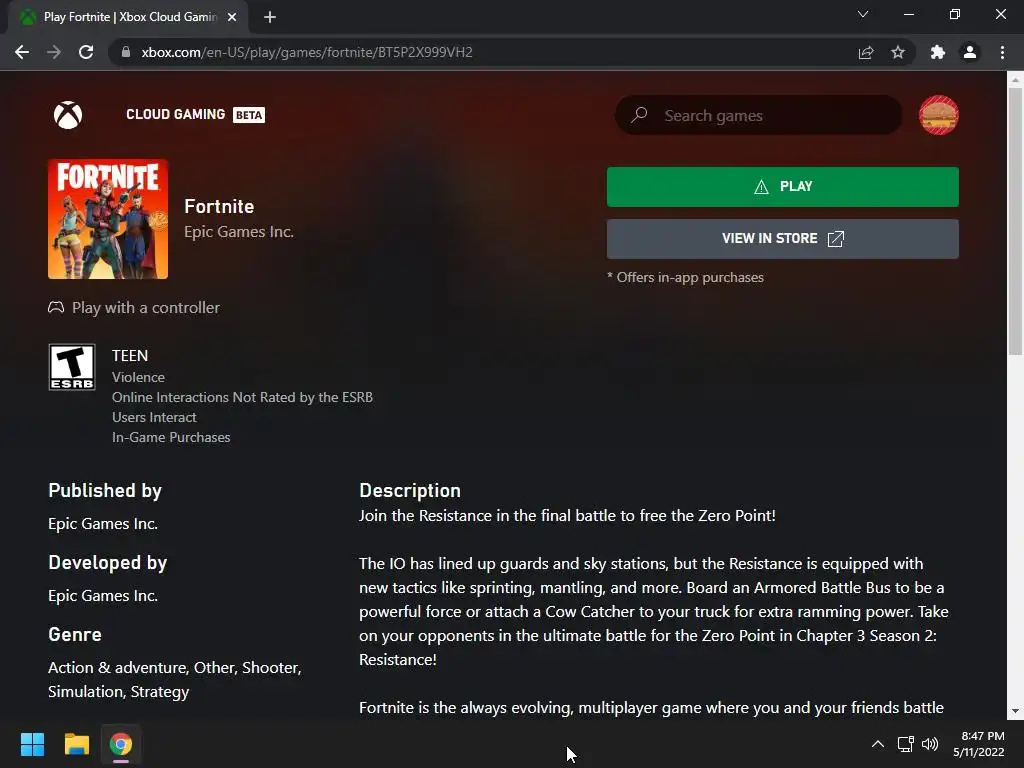Bookmark this tab with the star icon
1024x768 pixels.
(x=898, y=52)
